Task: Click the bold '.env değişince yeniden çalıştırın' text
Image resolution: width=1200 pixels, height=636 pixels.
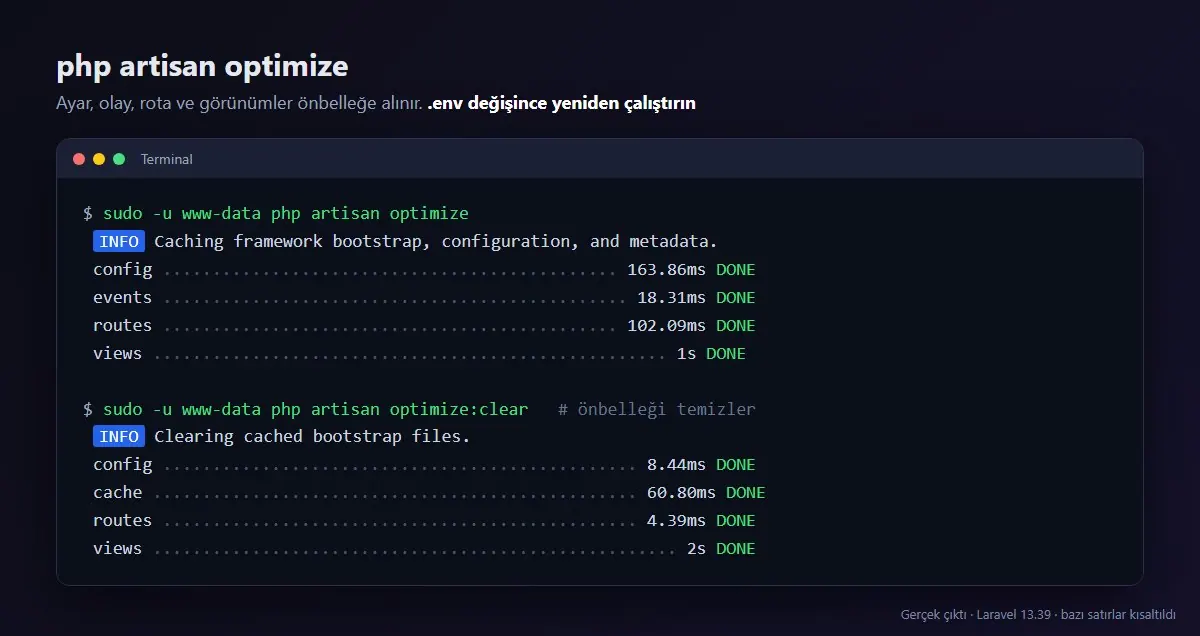Action: (x=561, y=103)
